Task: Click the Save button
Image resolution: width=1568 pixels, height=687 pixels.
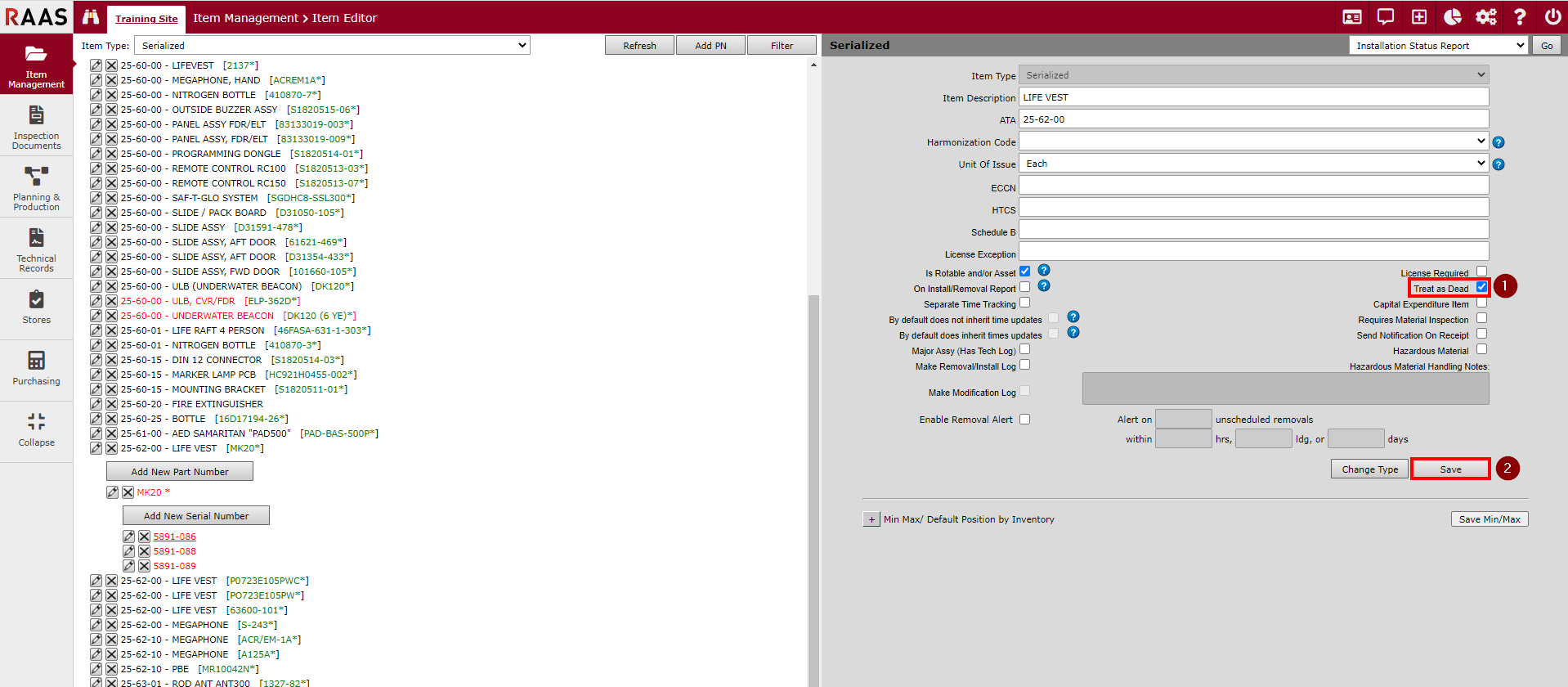Action: pyautogui.click(x=1450, y=469)
